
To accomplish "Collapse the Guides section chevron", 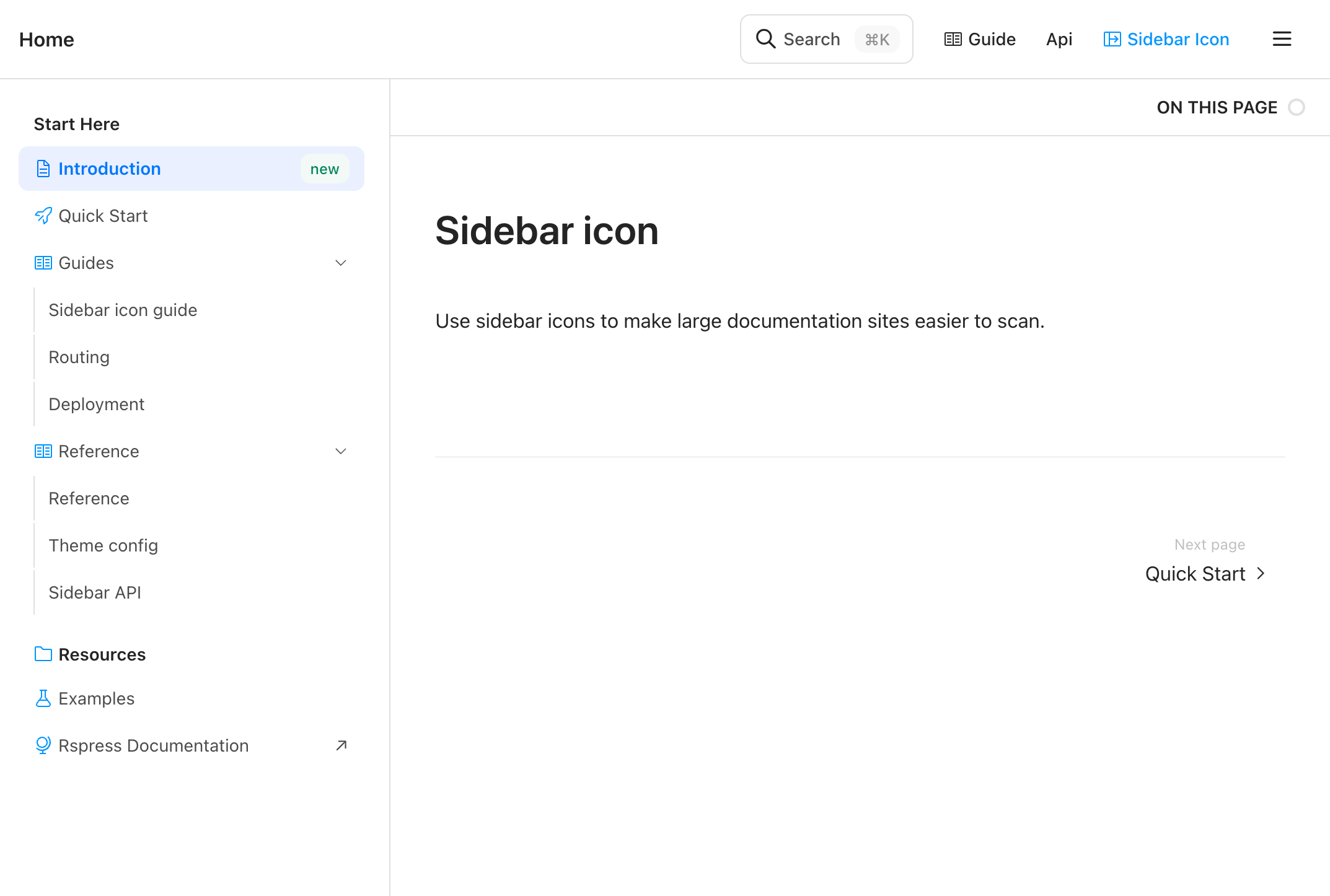I will coord(341,263).
